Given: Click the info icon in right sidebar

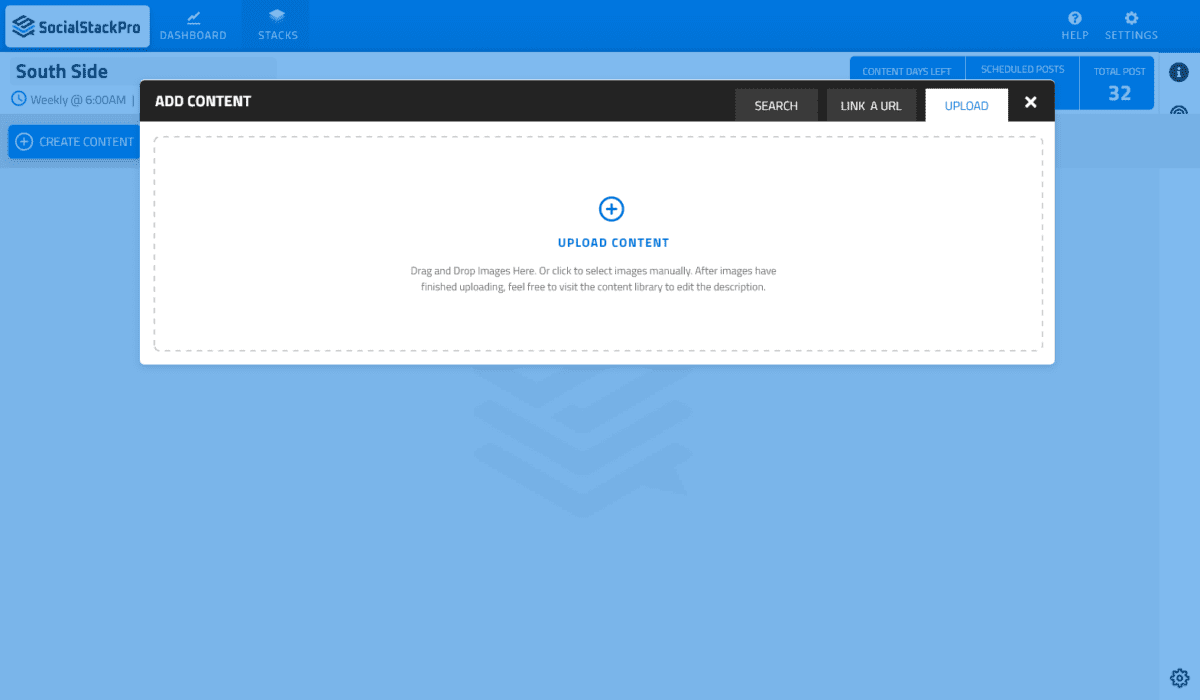Looking at the screenshot, I should (1179, 72).
